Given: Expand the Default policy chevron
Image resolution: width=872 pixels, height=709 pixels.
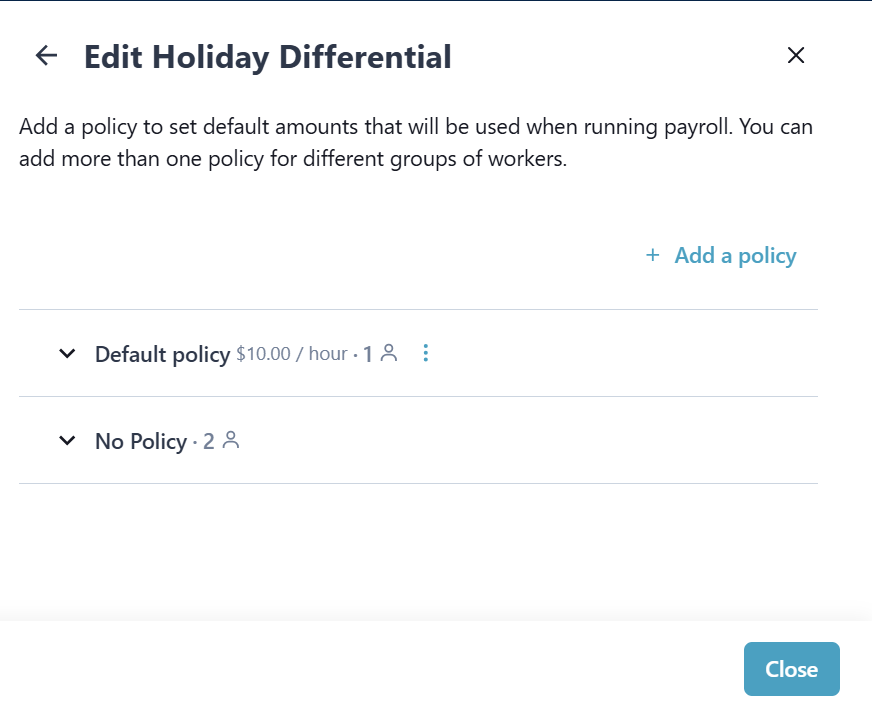Looking at the screenshot, I should click(x=67, y=353).
